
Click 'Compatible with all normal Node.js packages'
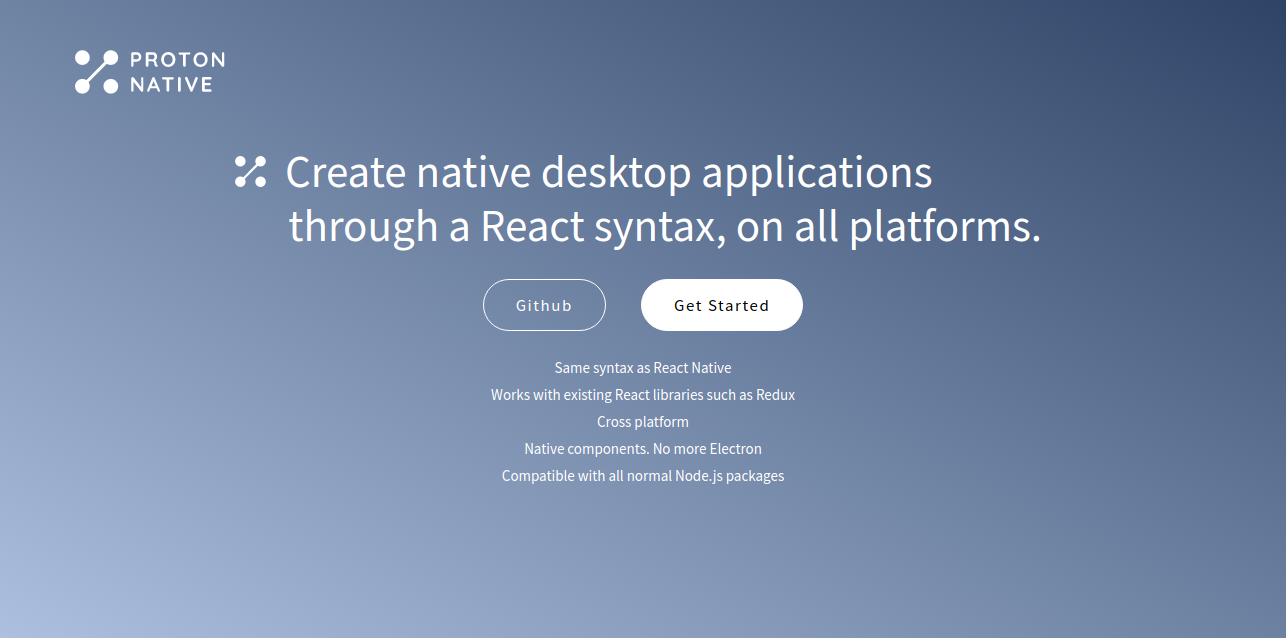tap(643, 476)
